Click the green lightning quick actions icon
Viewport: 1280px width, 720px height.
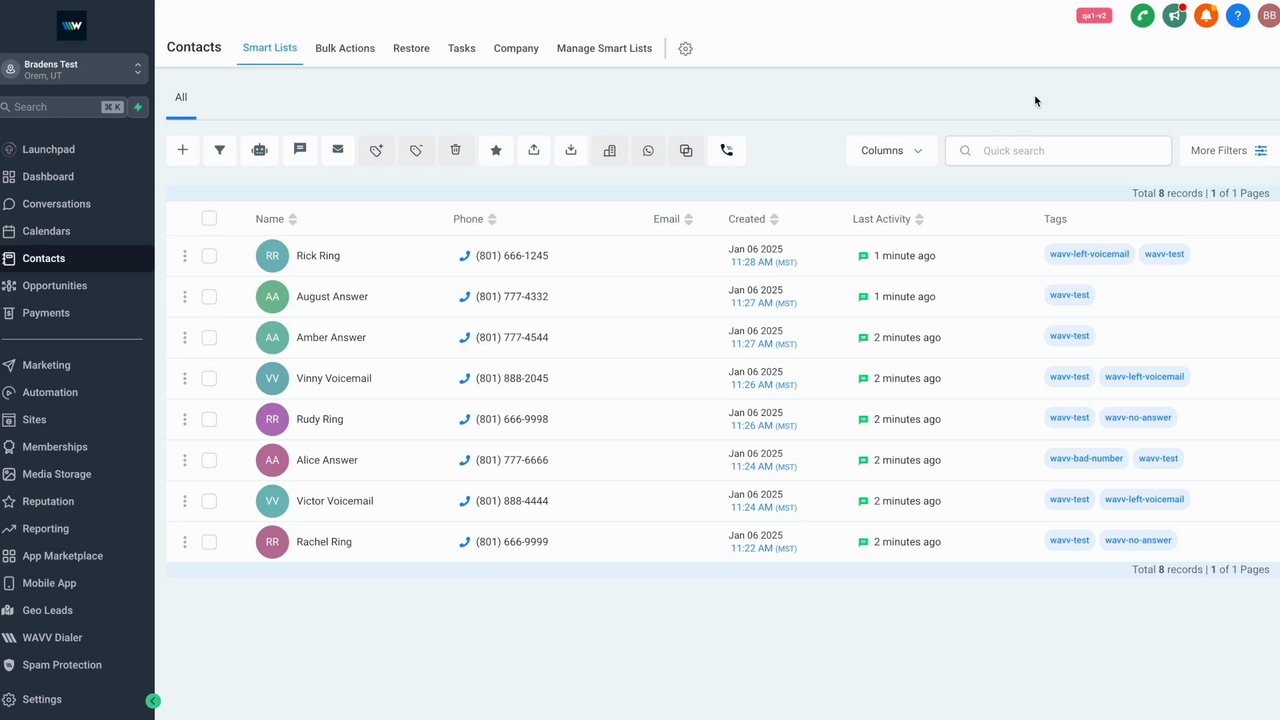(138, 107)
